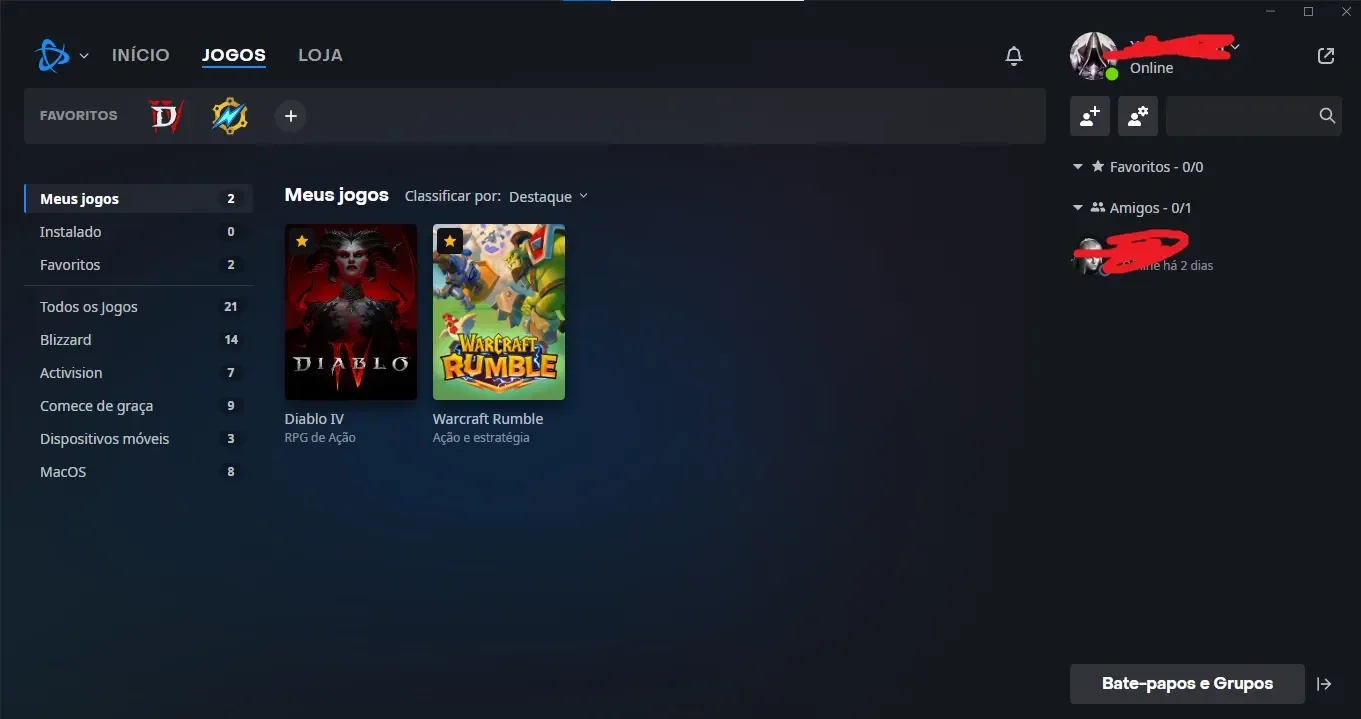Click the Classificar por label

(453, 197)
